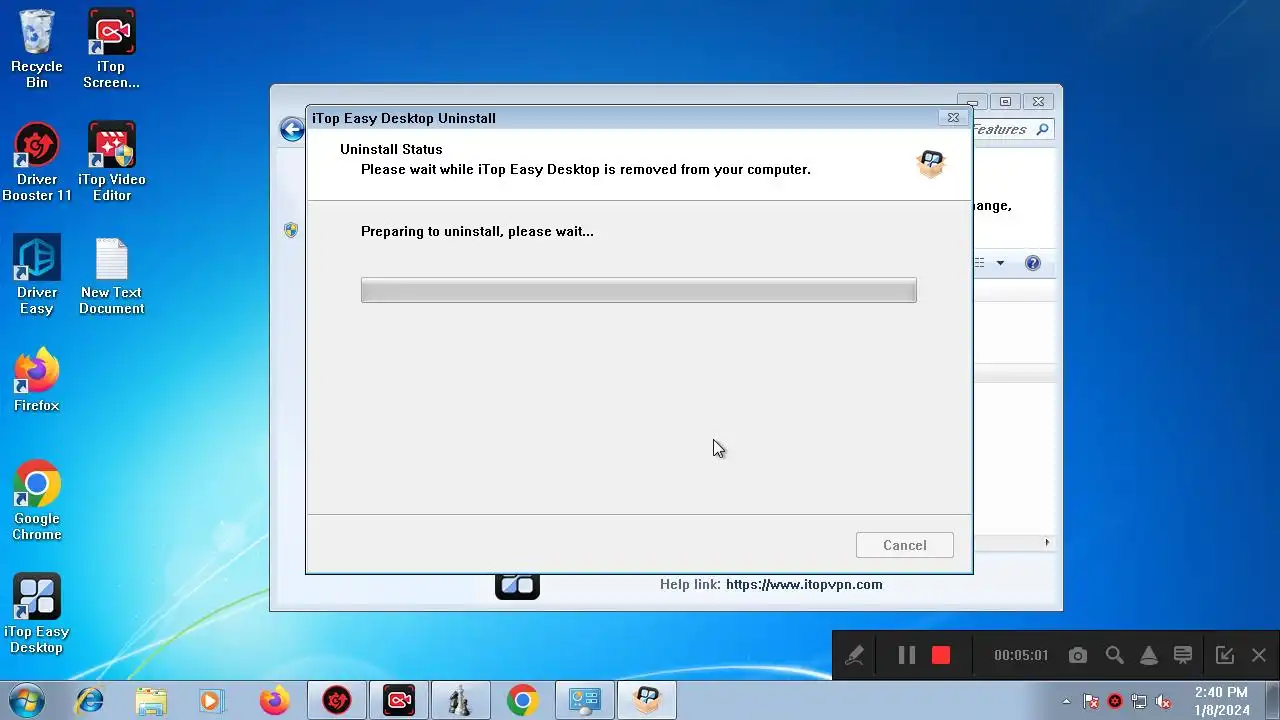Open iTop Screen Recorder desktop shortcut
Image resolution: width=1280 pixels, height=720 pixels.
tap(111, 47)
